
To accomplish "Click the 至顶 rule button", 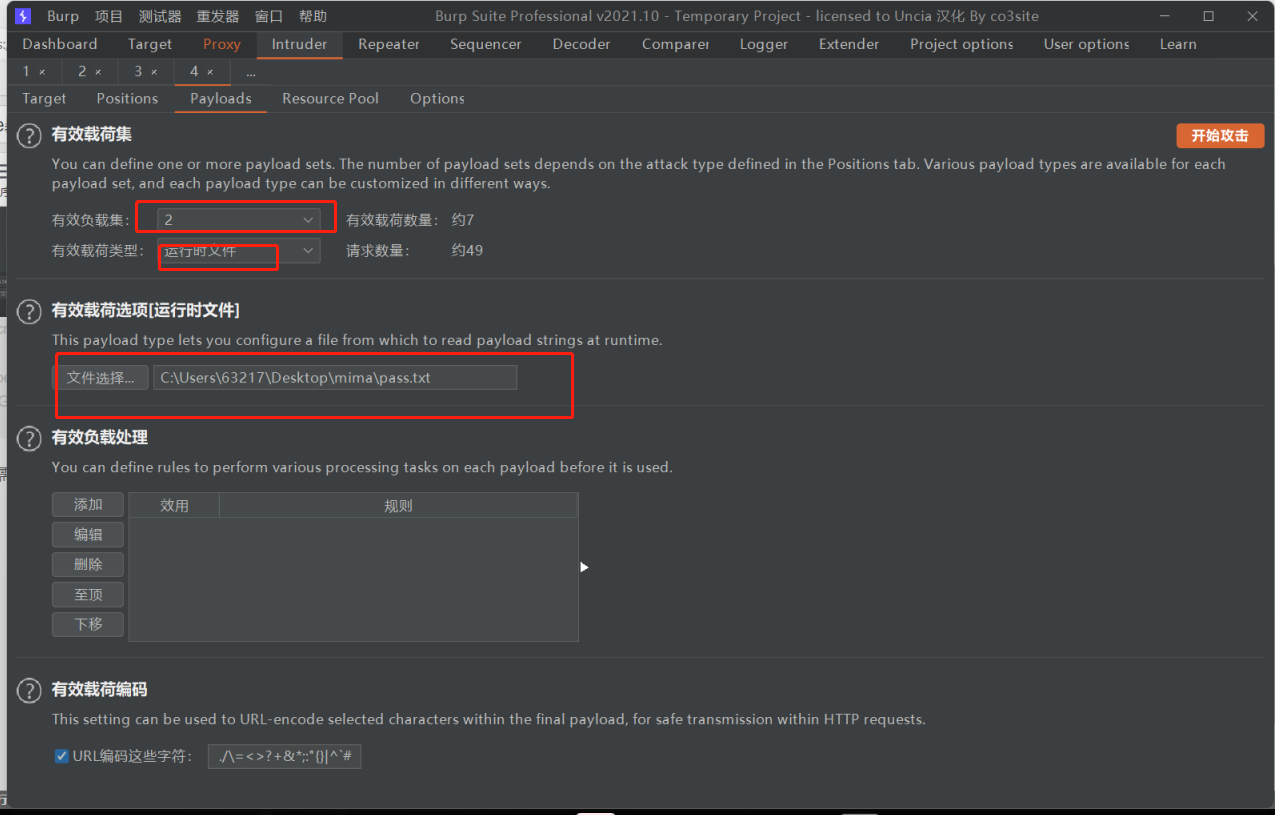I will (88, 594).
